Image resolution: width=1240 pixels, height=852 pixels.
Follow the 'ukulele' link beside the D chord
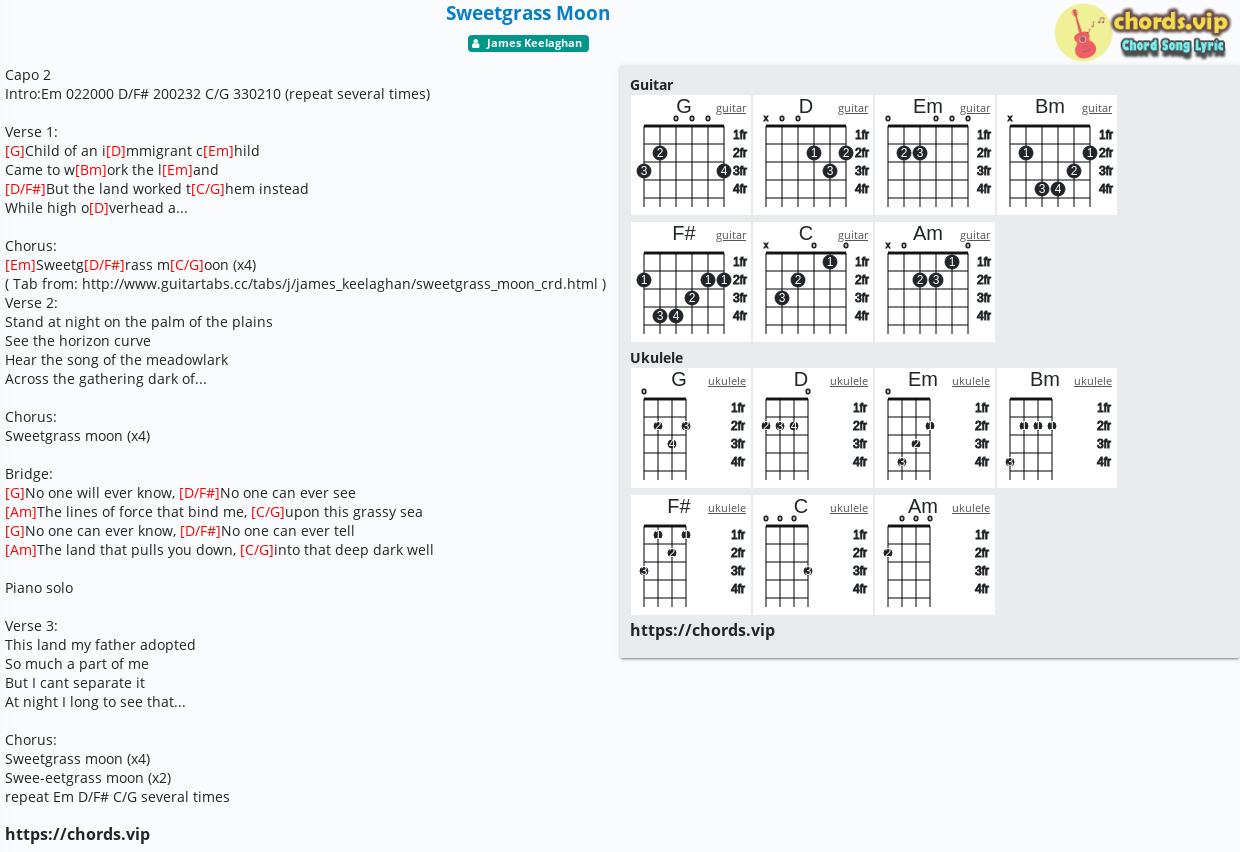click(849, 381)
